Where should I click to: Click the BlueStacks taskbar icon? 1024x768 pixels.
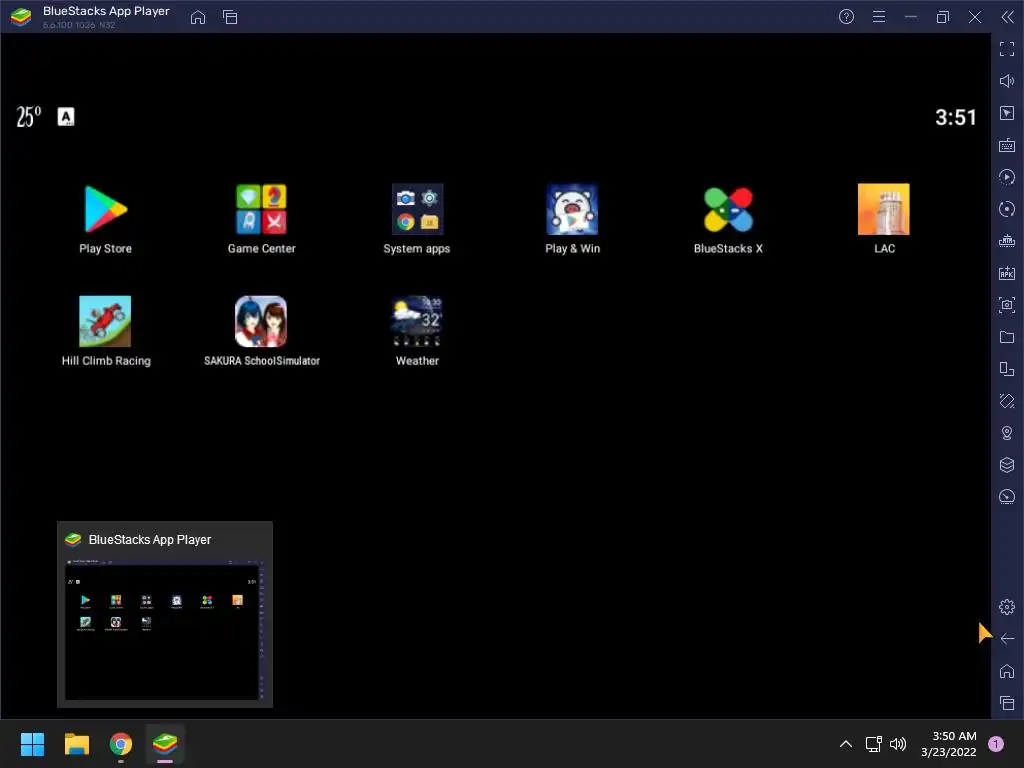(165, 744)
